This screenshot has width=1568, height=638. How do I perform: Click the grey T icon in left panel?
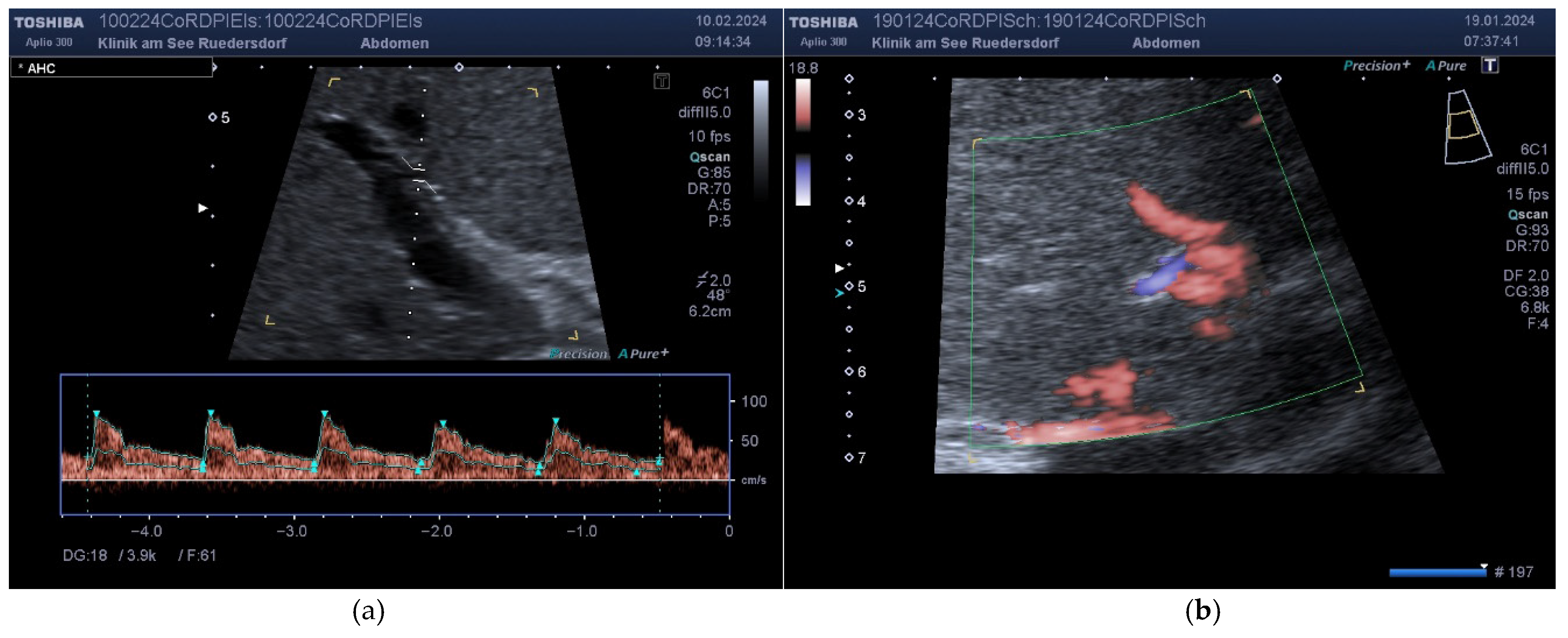point(662,81)
